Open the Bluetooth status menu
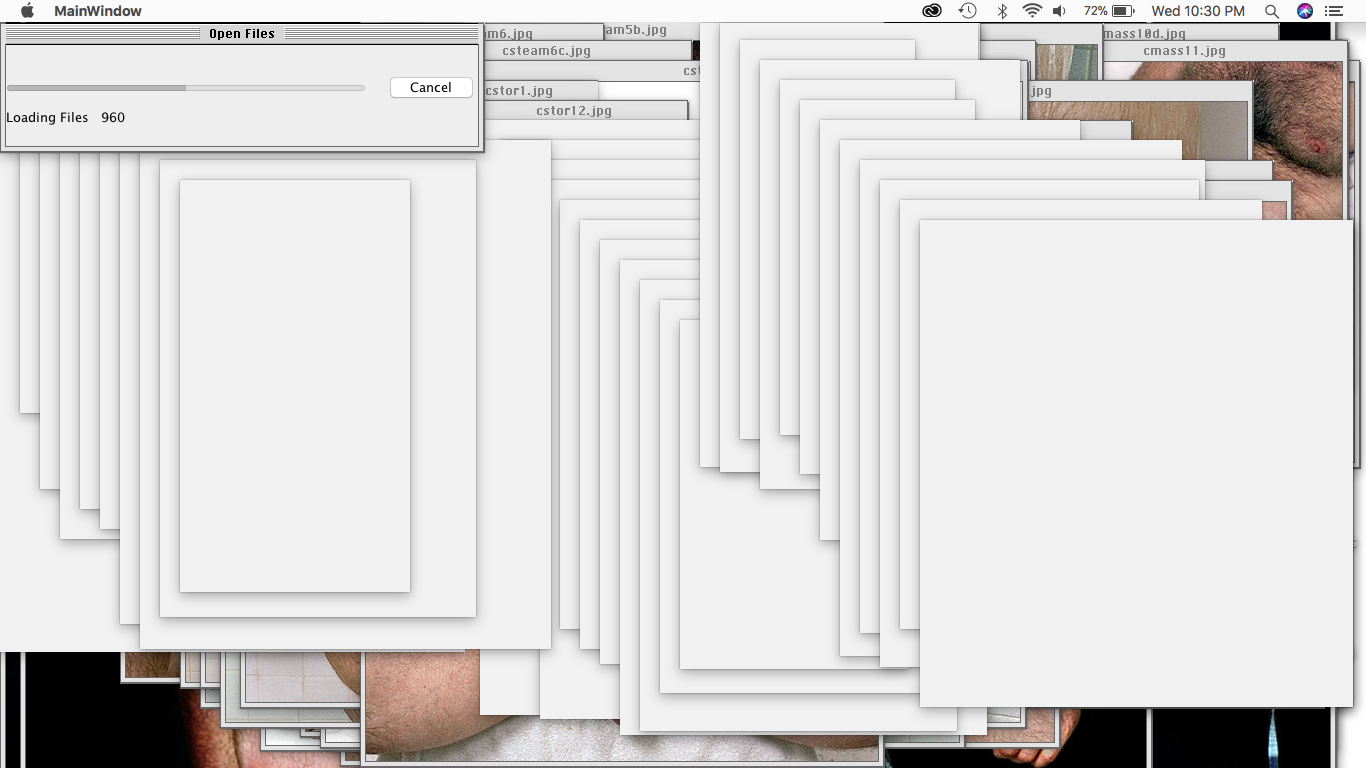This screenshot has height=768, width=1366. click(1002, 11)
